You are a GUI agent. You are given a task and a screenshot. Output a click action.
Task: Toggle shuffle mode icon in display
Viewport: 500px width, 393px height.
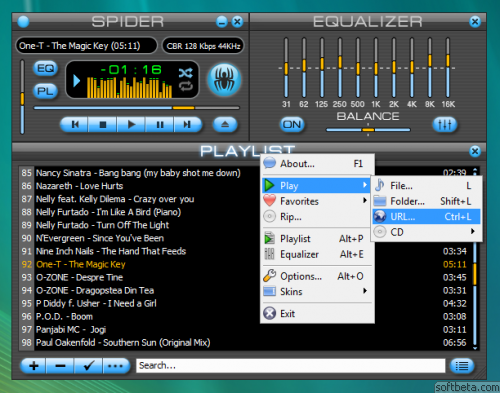[185, 73]
